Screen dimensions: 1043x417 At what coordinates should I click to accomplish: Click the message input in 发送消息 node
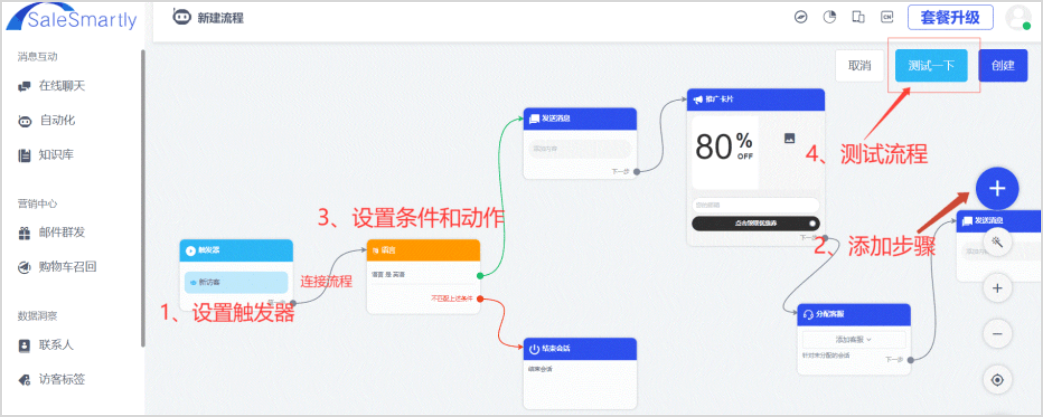click(579, 149)
